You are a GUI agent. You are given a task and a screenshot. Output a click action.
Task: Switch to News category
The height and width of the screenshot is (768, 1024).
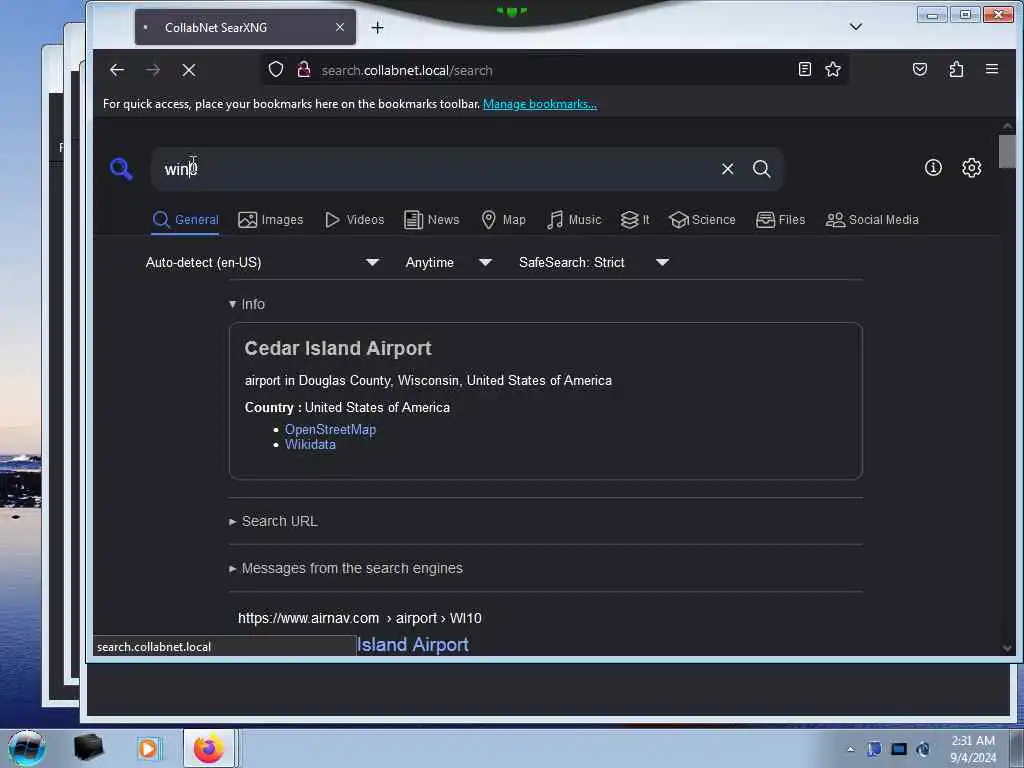[432, 220]
